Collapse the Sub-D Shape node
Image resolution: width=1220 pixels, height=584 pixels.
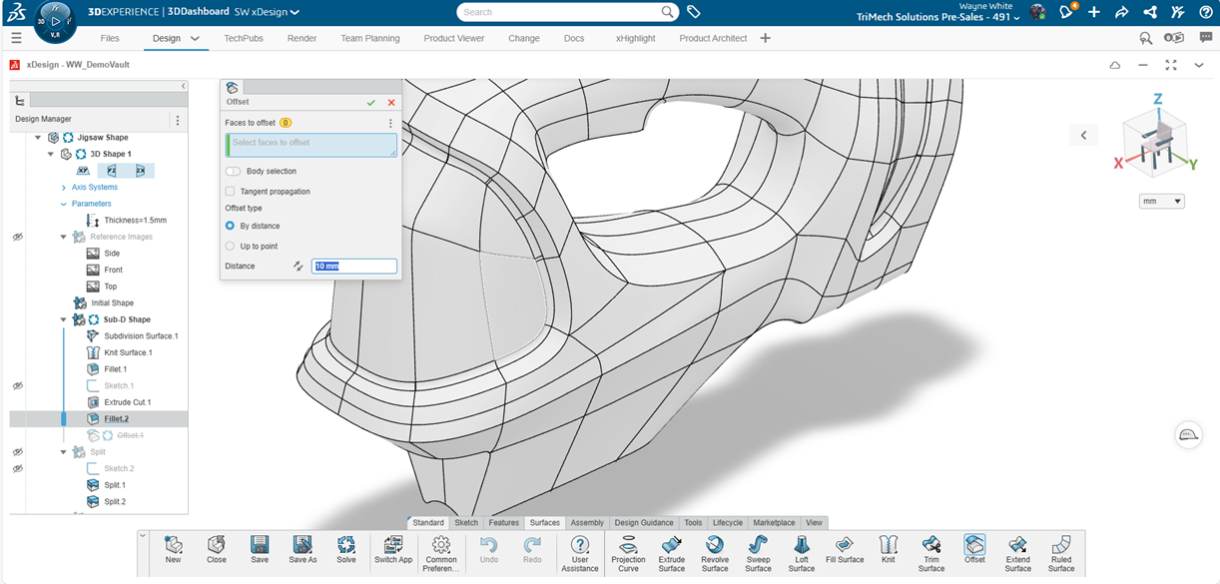[64, 320]
